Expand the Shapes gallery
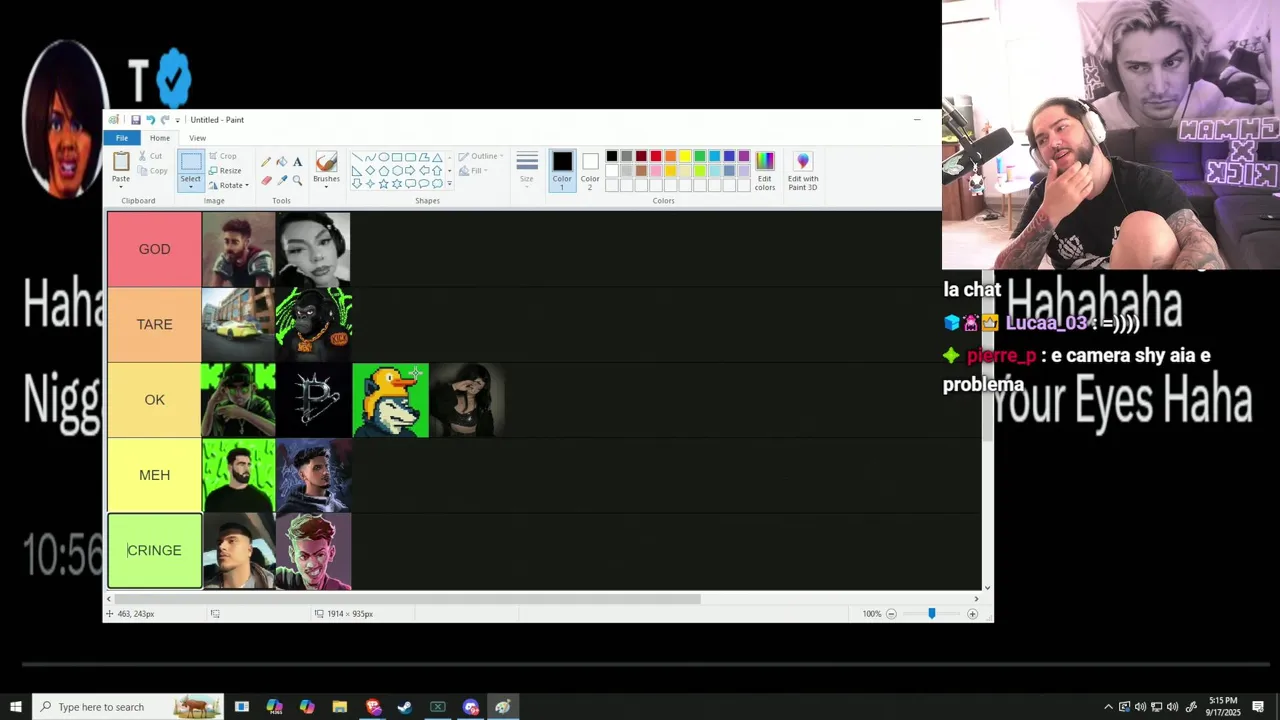 449,184
